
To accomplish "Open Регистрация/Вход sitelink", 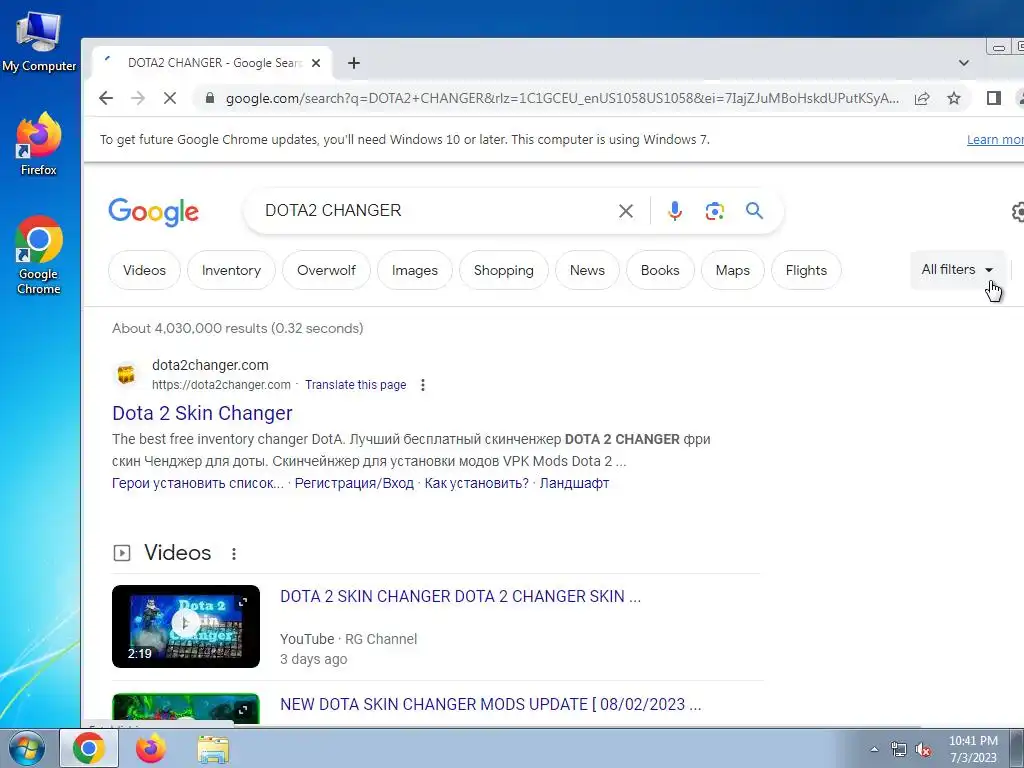I will click(354, 483).
